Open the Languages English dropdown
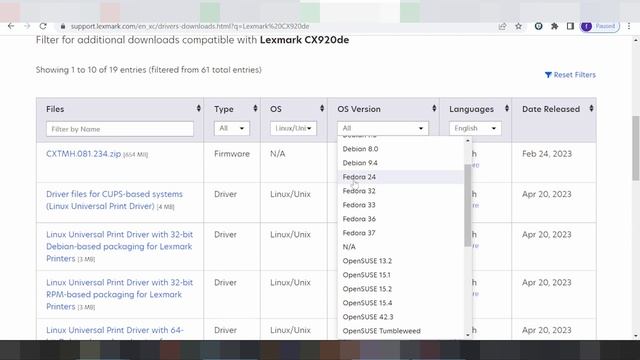The width and height of the screenshot is (640, 360). (475, 129)
